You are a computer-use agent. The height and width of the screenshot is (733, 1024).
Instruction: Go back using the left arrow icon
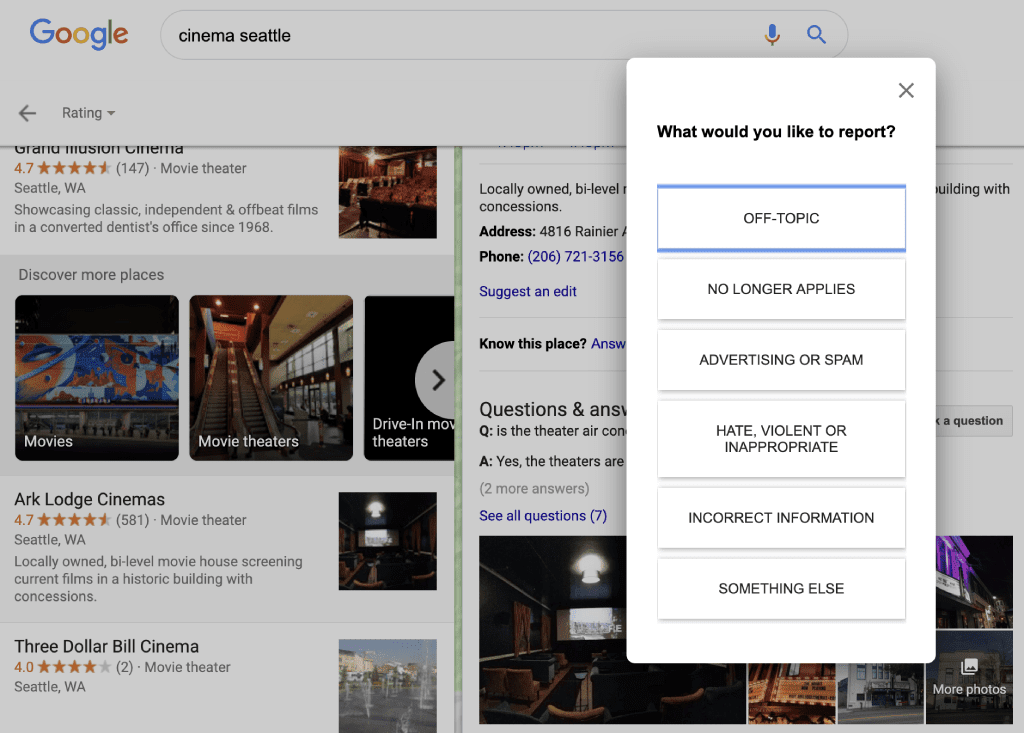[27, 113]
